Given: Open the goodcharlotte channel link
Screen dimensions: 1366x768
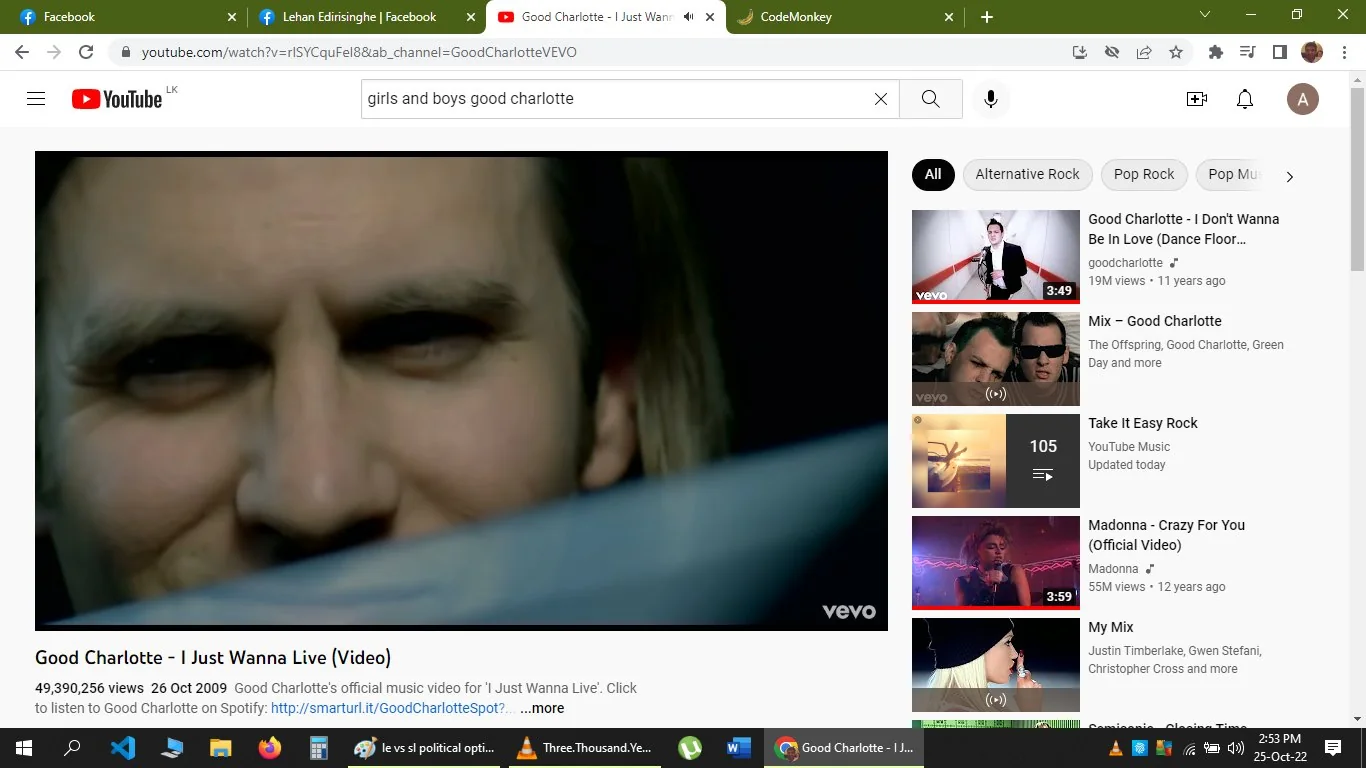Looking at the screenshot, I should 1125,263.
